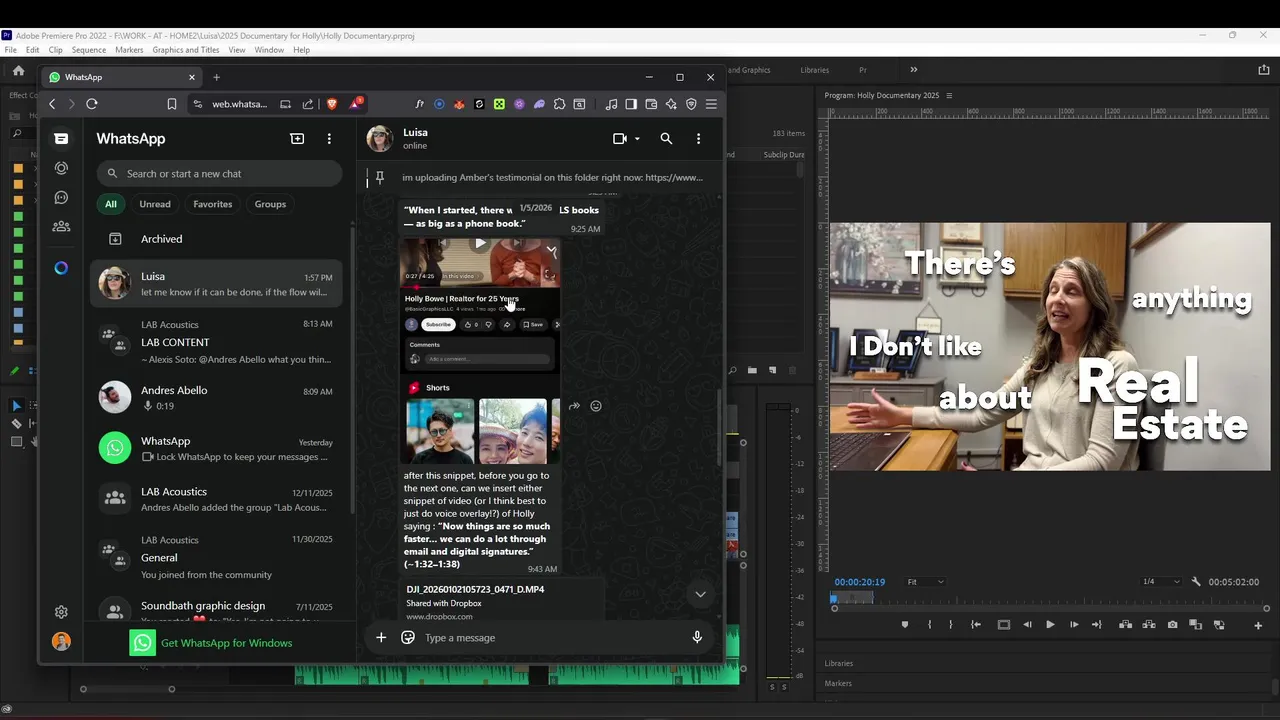Forward the YouTube preview message
1280x720 pixels.
pos(574,406)
